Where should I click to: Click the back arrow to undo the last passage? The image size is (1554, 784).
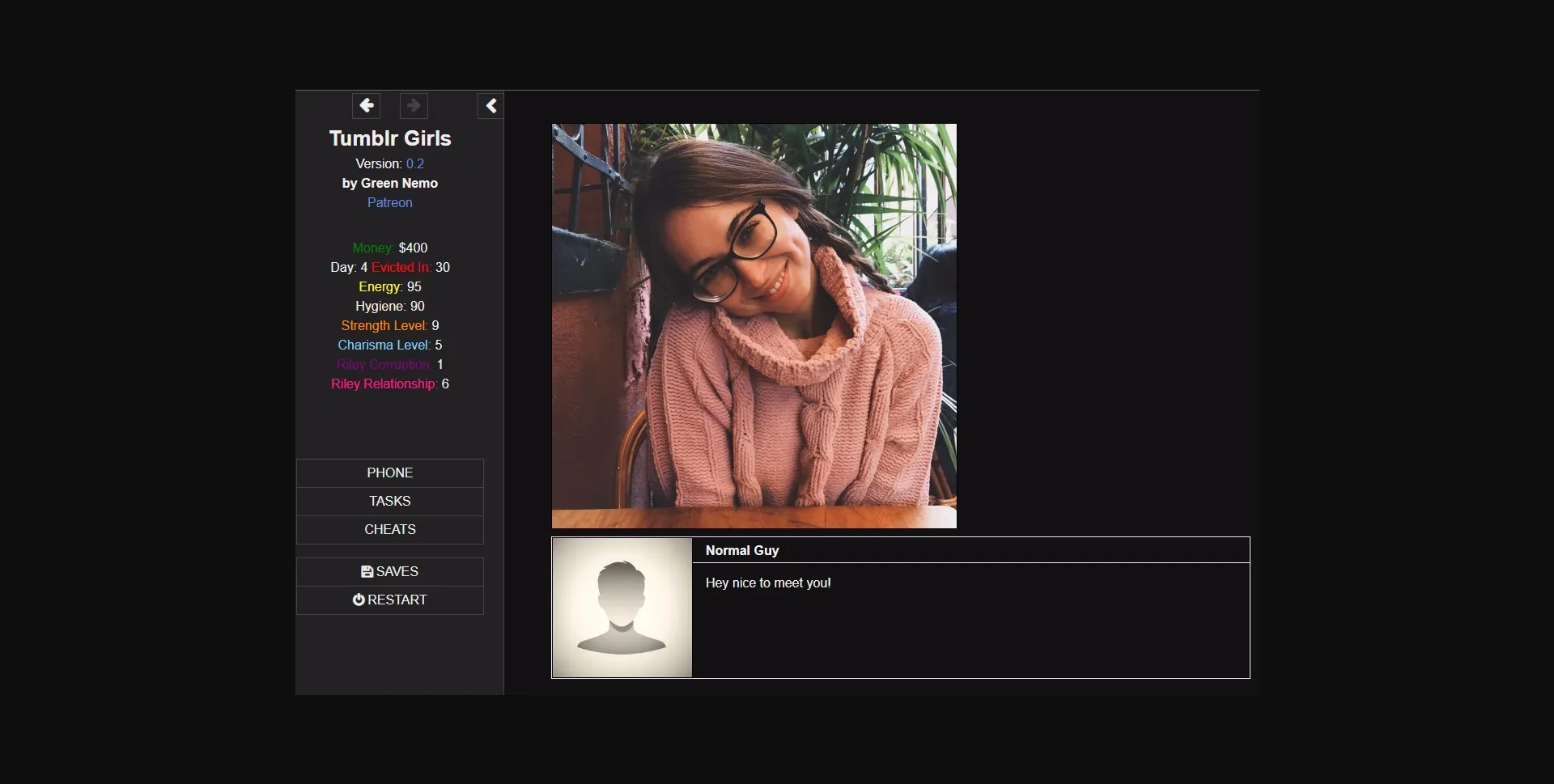[x=366, y=105]
